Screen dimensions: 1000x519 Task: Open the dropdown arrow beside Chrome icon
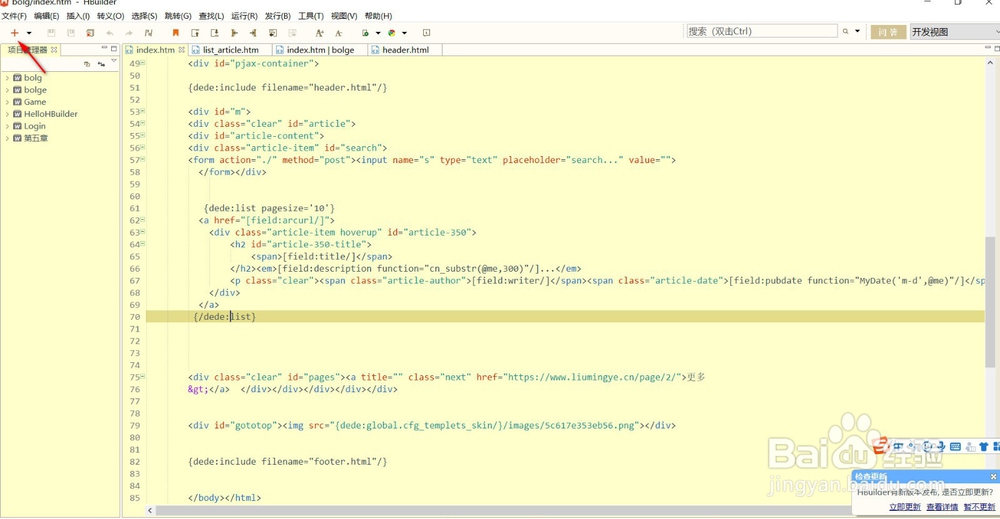[404, 33]
